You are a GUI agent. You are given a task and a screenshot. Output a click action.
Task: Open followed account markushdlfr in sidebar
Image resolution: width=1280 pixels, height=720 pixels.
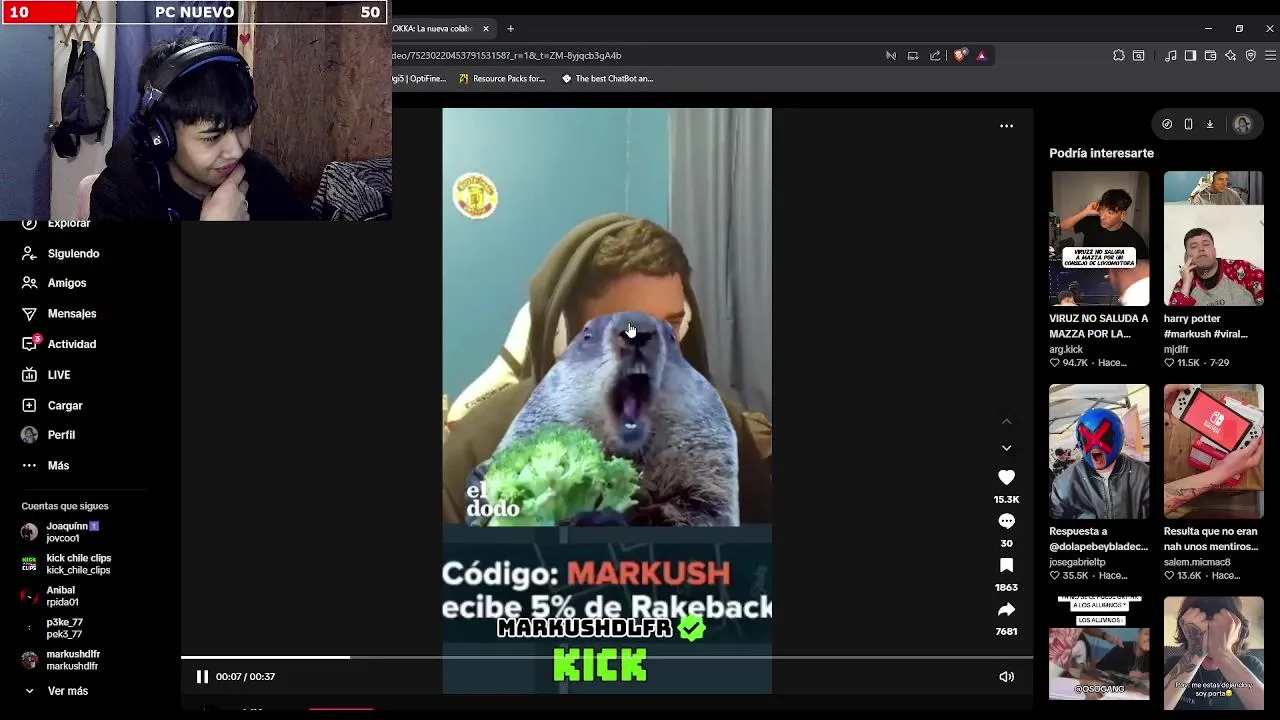(61, 660)
